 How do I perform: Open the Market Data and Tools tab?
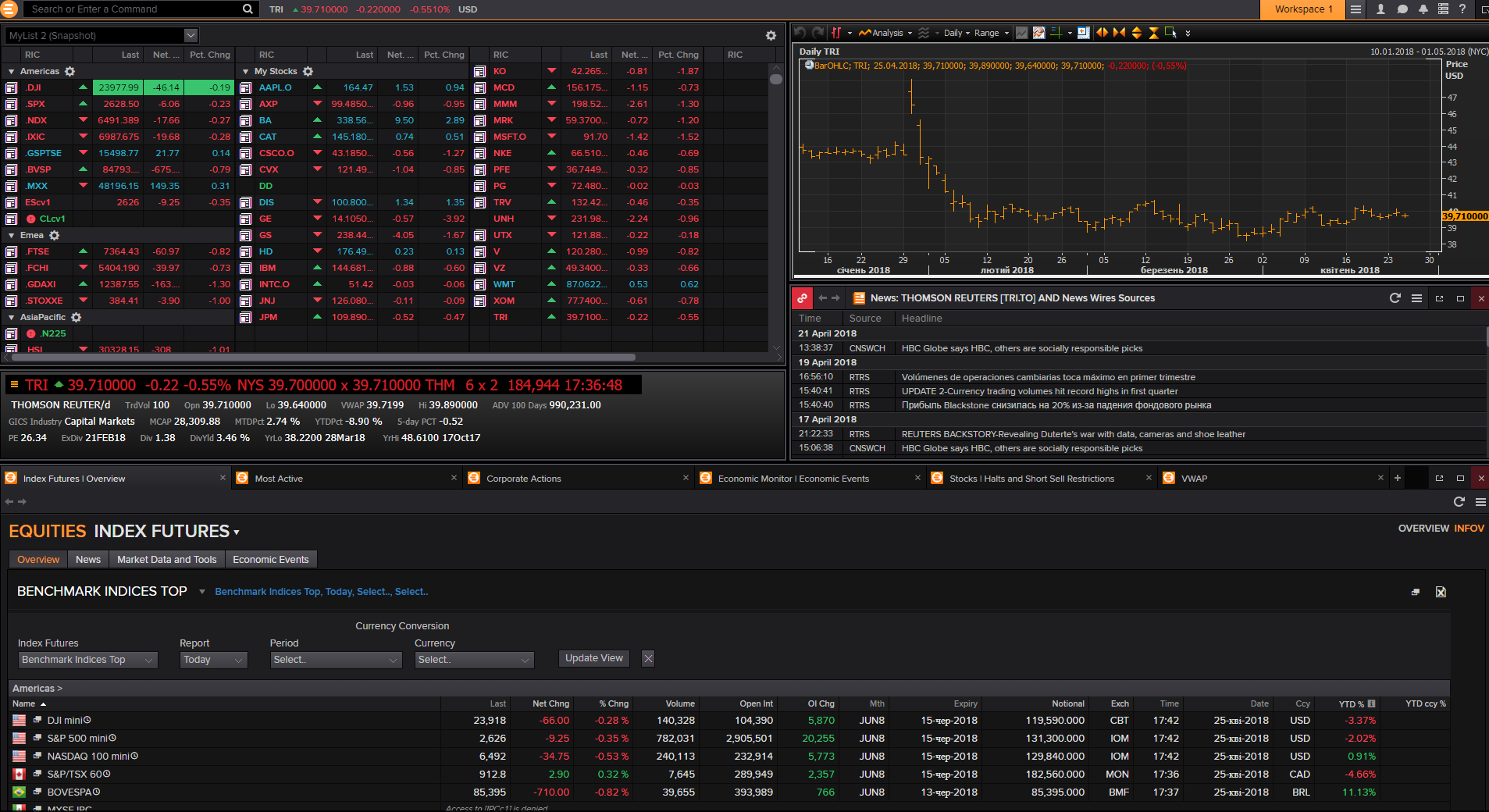point(167,560)
